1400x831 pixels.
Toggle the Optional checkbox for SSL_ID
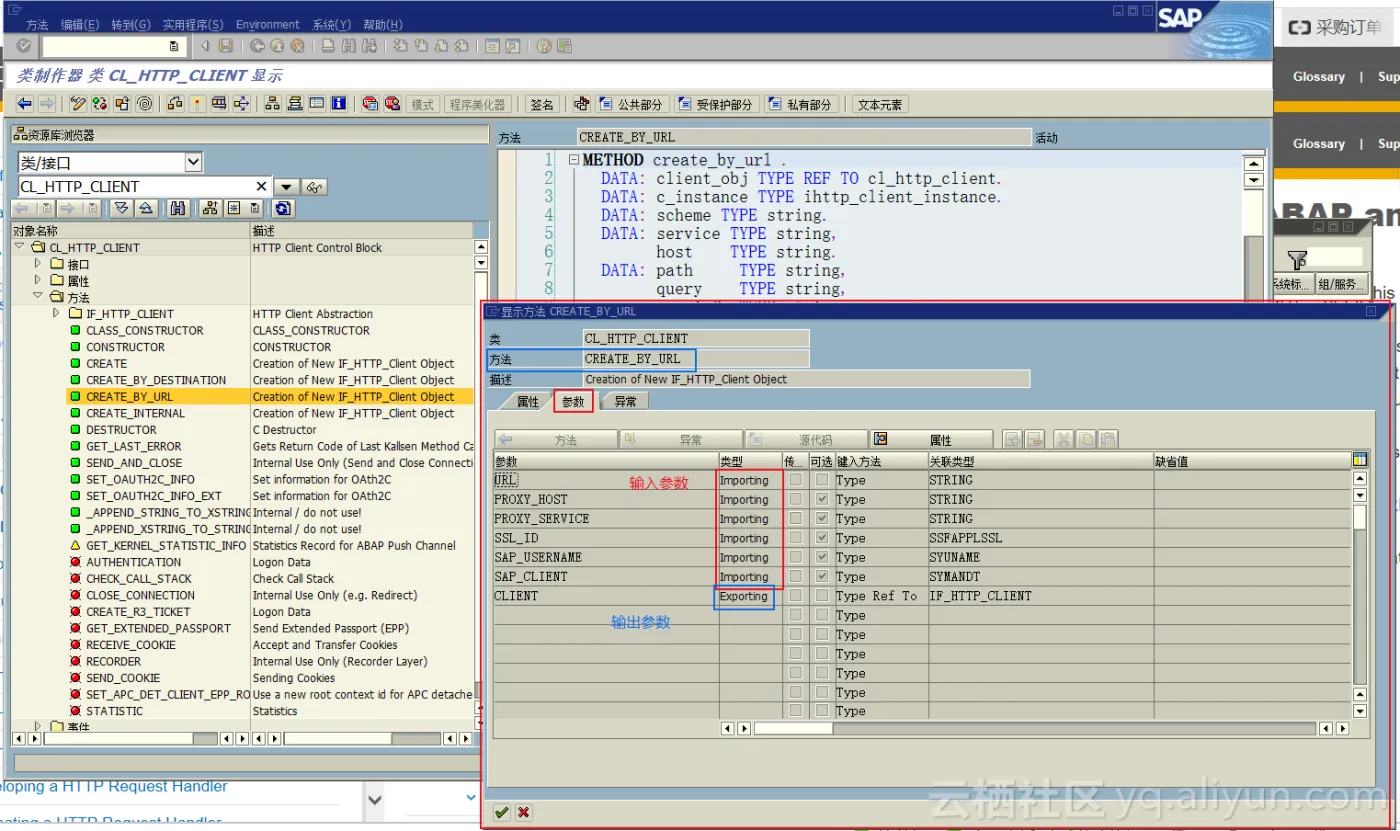pyautogui.click(x=821, y=538)
